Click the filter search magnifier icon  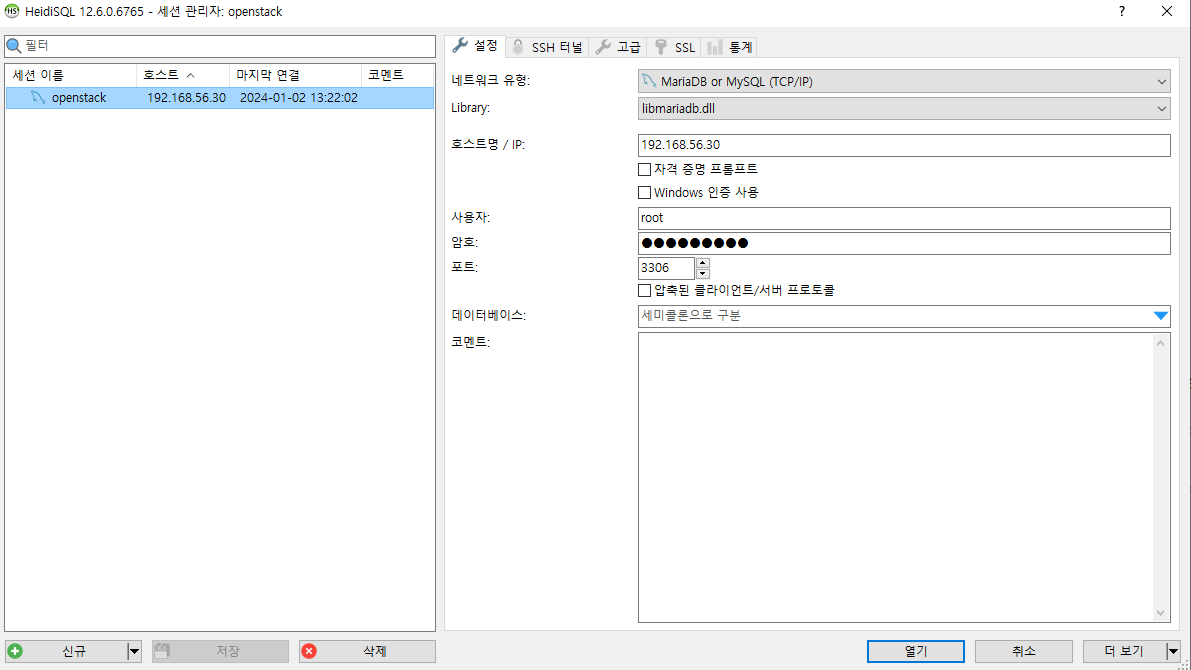[x=14, y=46]
